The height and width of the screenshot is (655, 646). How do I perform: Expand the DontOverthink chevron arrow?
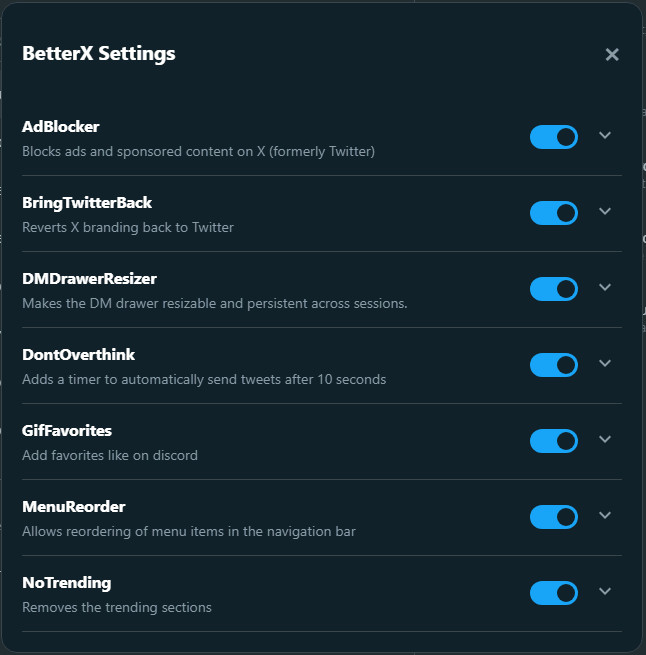point(604,363)
